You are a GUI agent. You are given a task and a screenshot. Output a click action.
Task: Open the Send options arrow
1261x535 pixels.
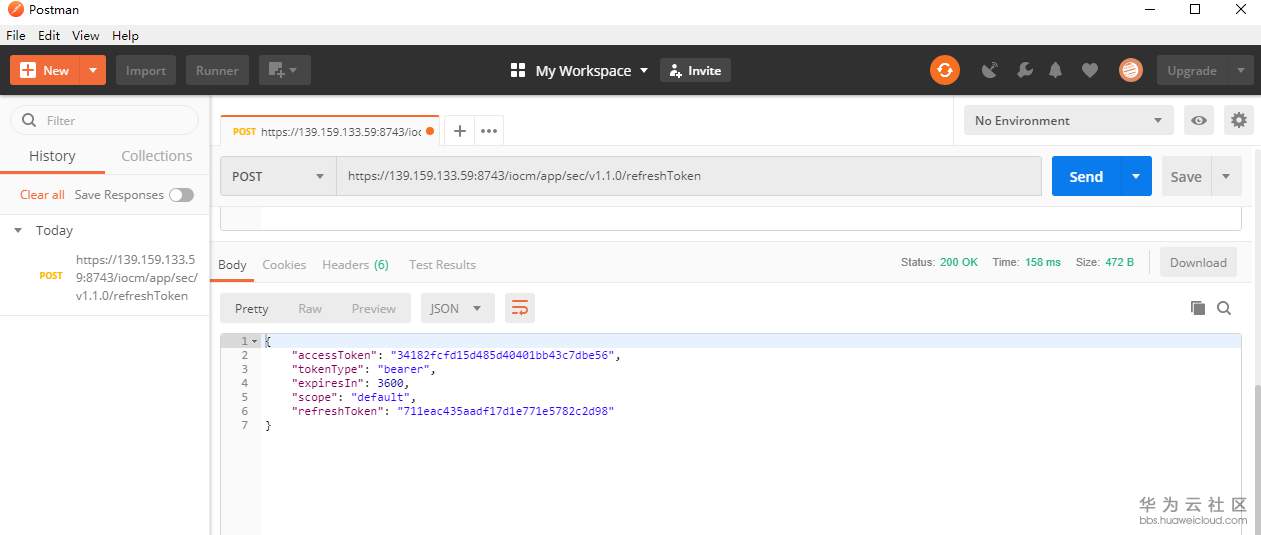(1136, 176)
